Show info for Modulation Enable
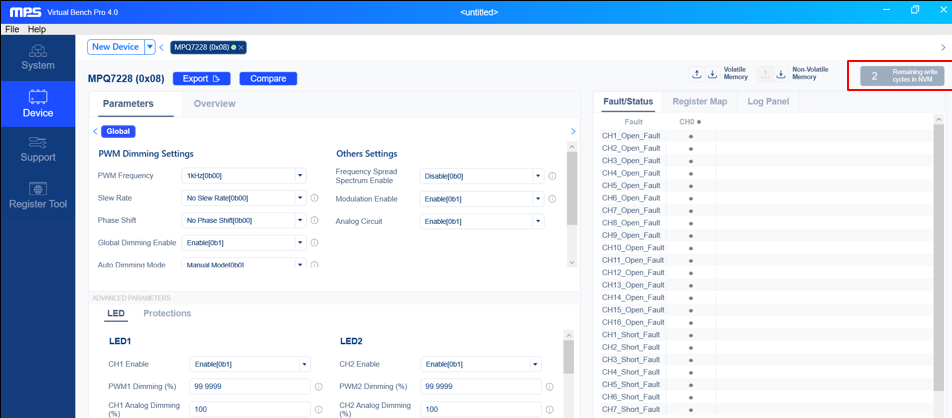Image resolution: width=952 pixels, height=418 pixels. [x=552, y=199]
